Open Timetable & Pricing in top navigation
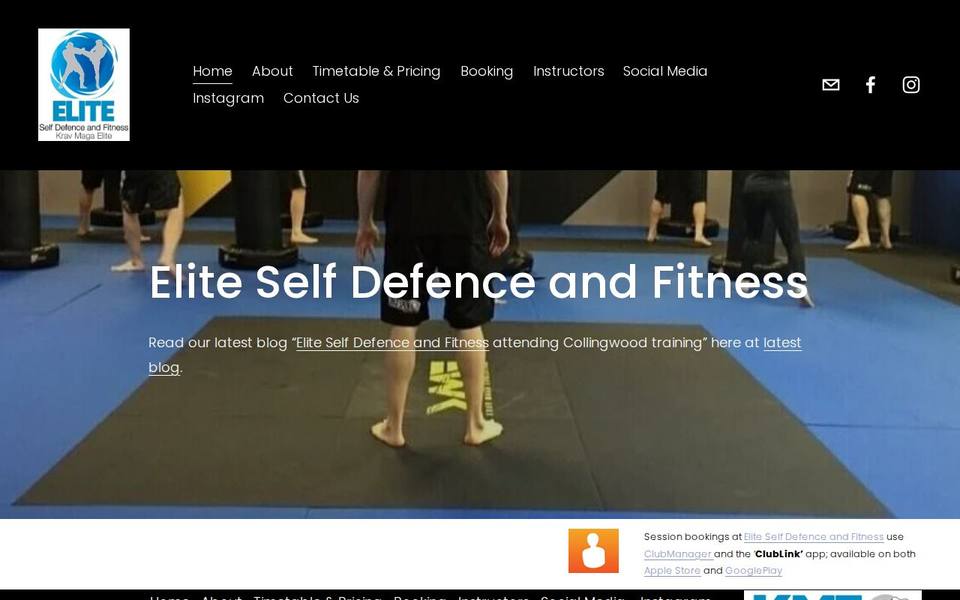 coord(377,71)
